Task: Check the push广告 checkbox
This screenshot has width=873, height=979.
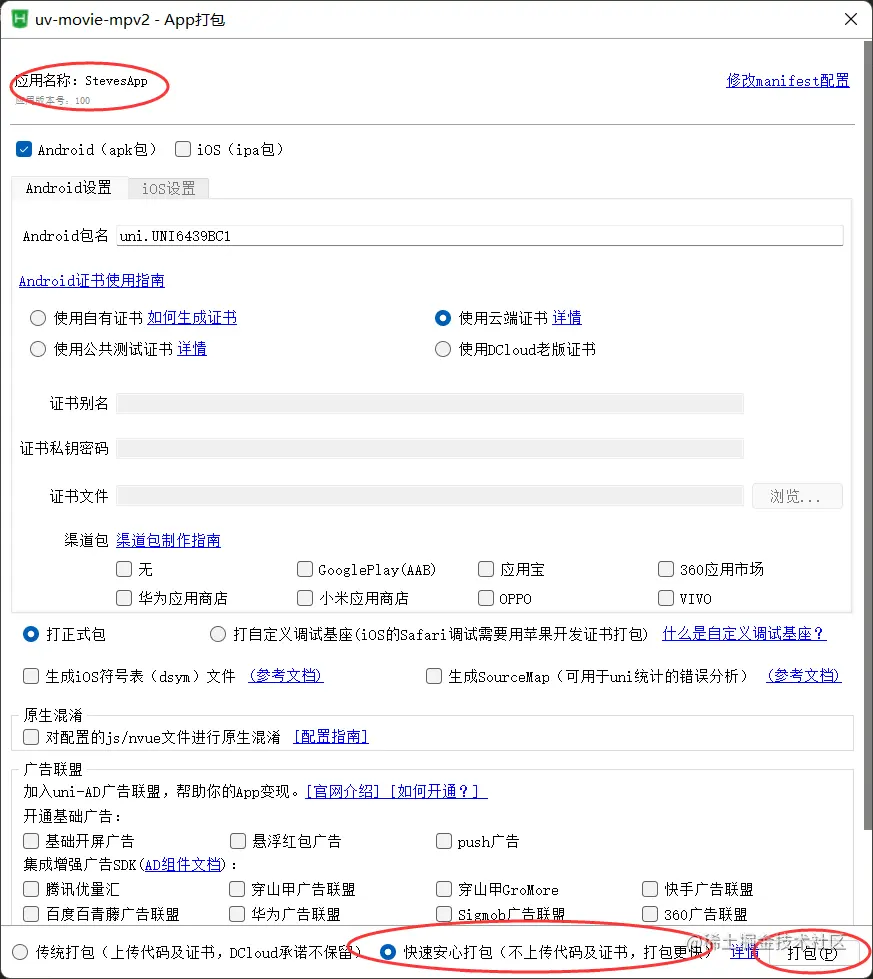Action: (444, 841)
